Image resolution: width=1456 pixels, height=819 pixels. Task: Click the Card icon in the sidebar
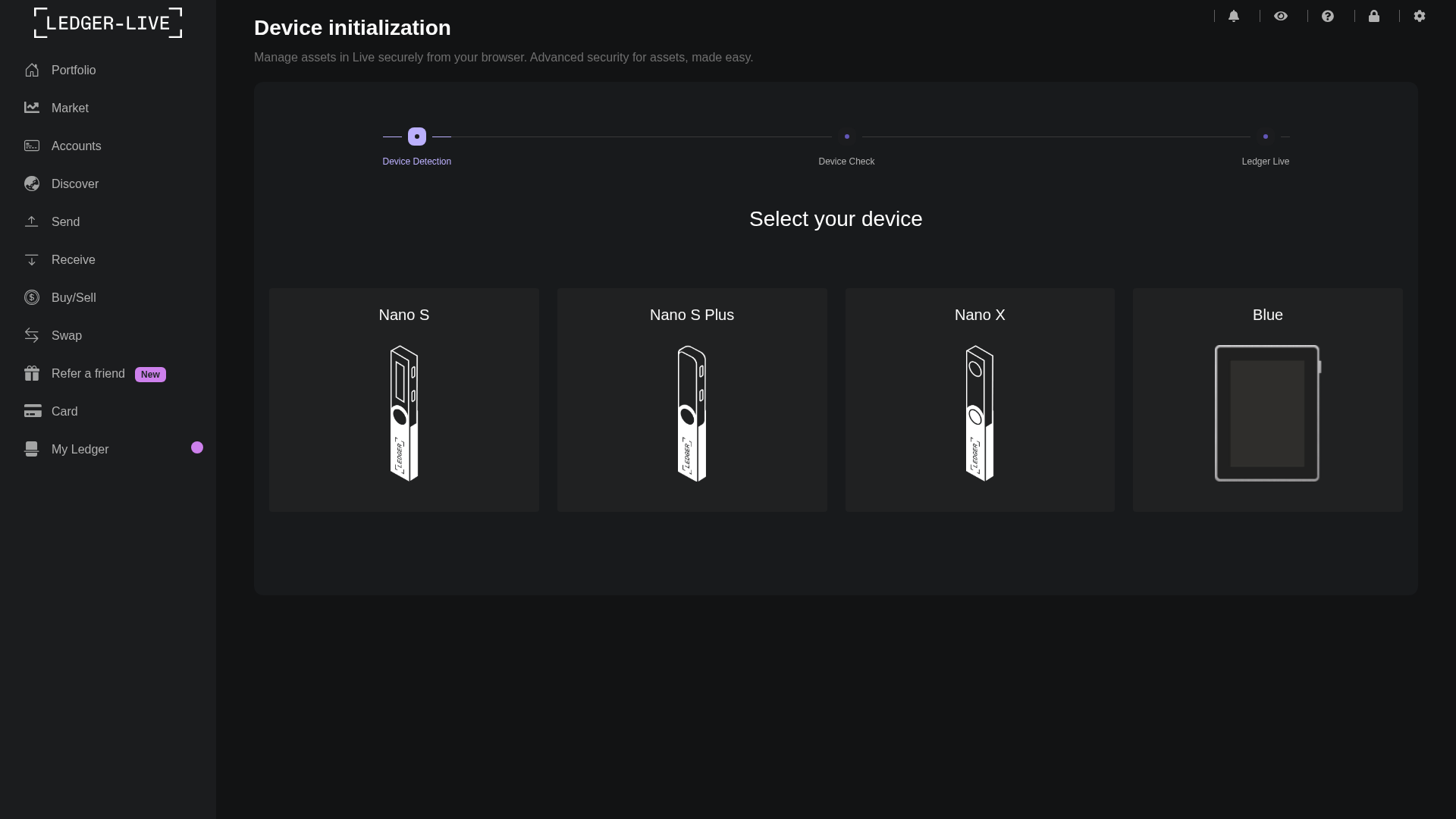coord(32,411)
